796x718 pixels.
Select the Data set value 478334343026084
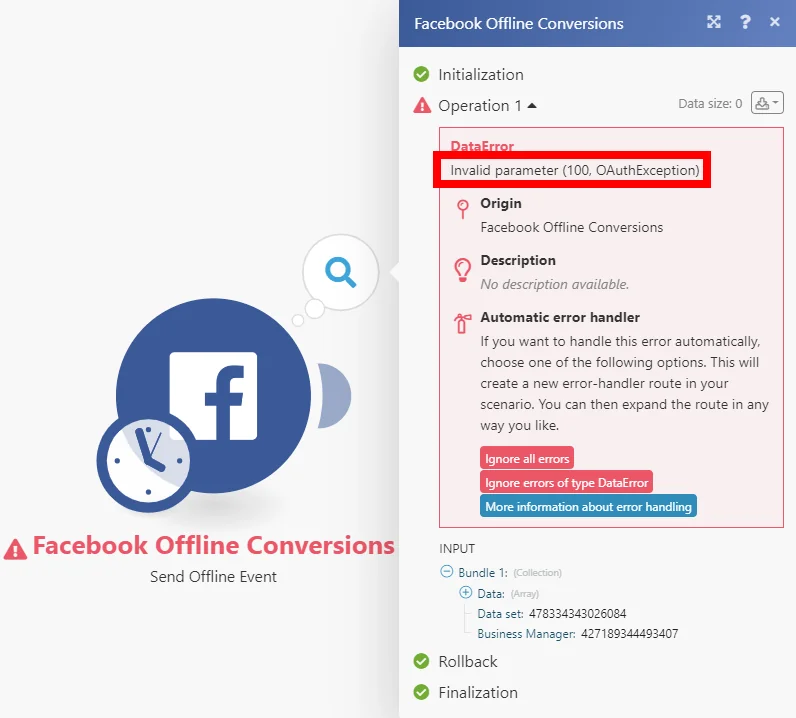tap(578, 613)
